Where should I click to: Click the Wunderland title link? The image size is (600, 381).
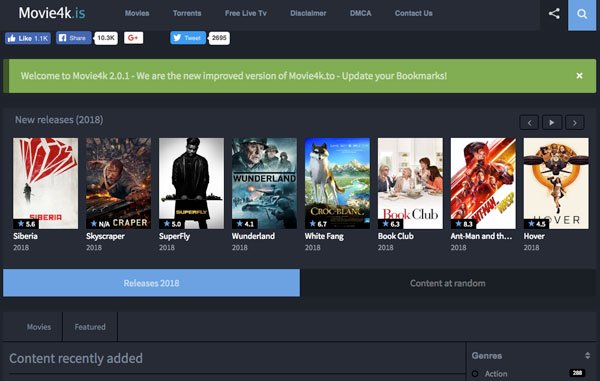tap(253, 236)
